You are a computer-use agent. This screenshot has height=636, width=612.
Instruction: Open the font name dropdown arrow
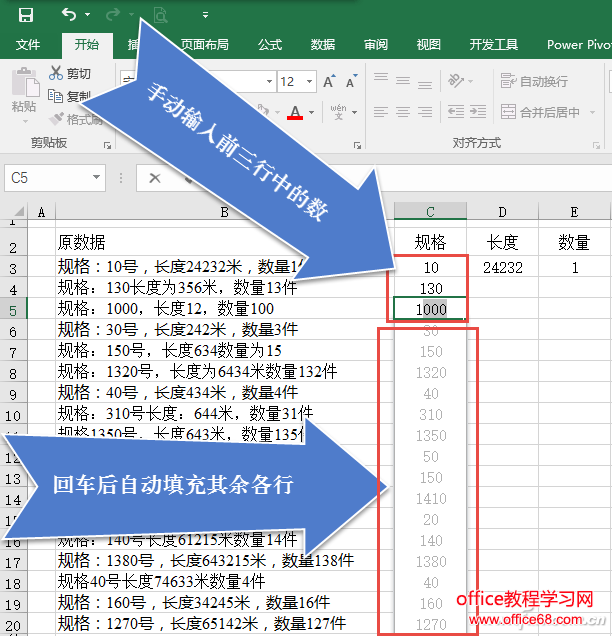269,82
